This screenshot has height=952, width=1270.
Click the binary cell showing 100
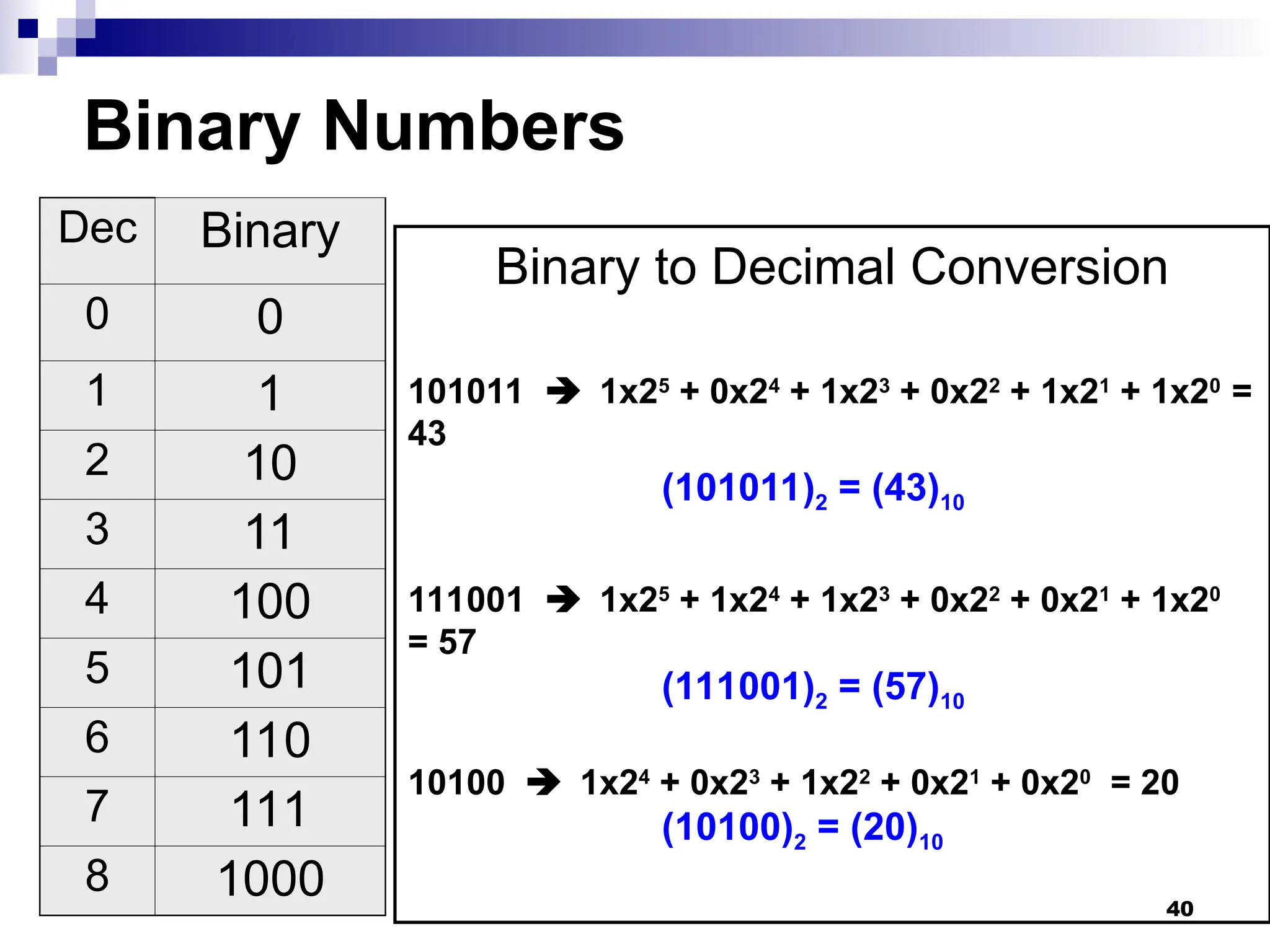(270, 602)
